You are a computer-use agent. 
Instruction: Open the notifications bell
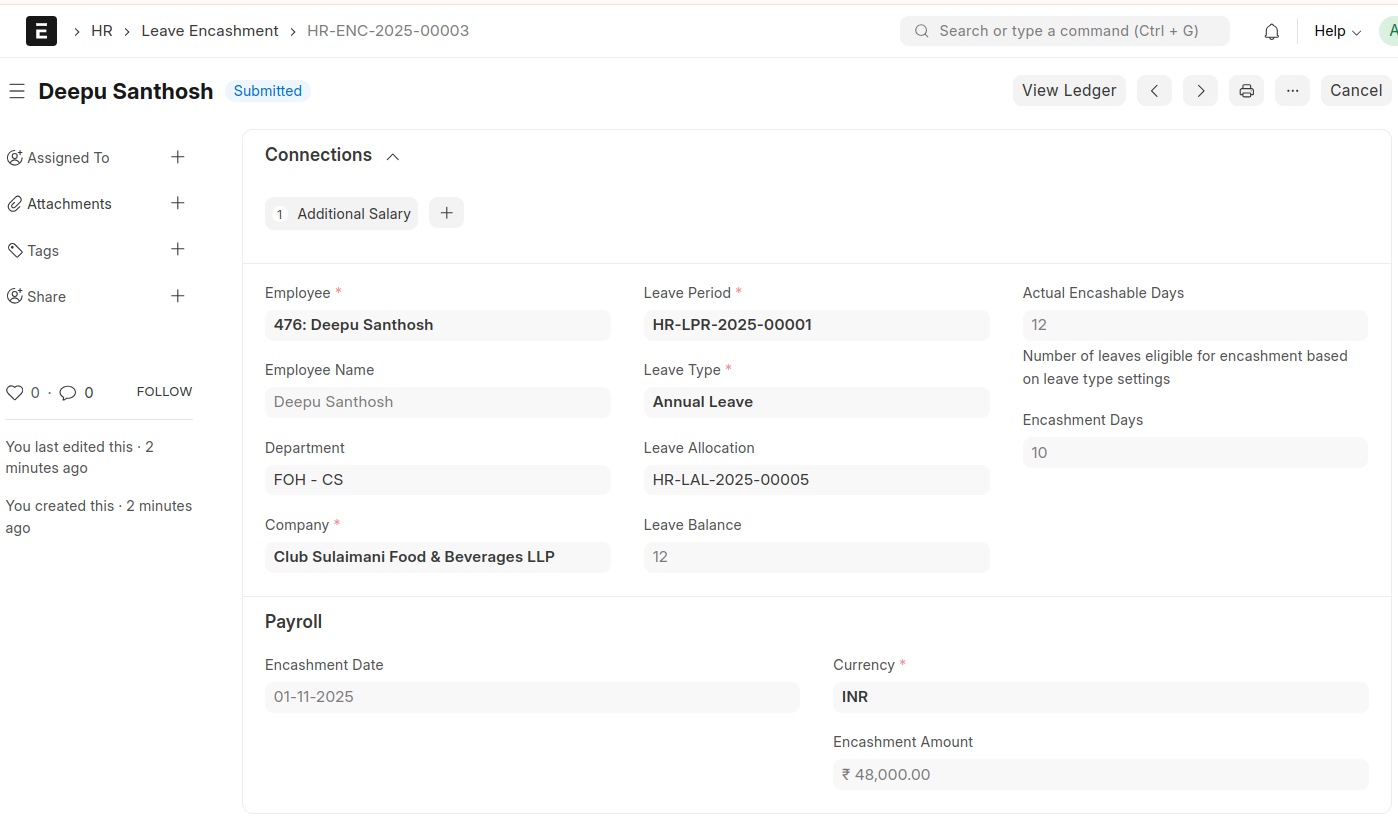click(1271, 31)
